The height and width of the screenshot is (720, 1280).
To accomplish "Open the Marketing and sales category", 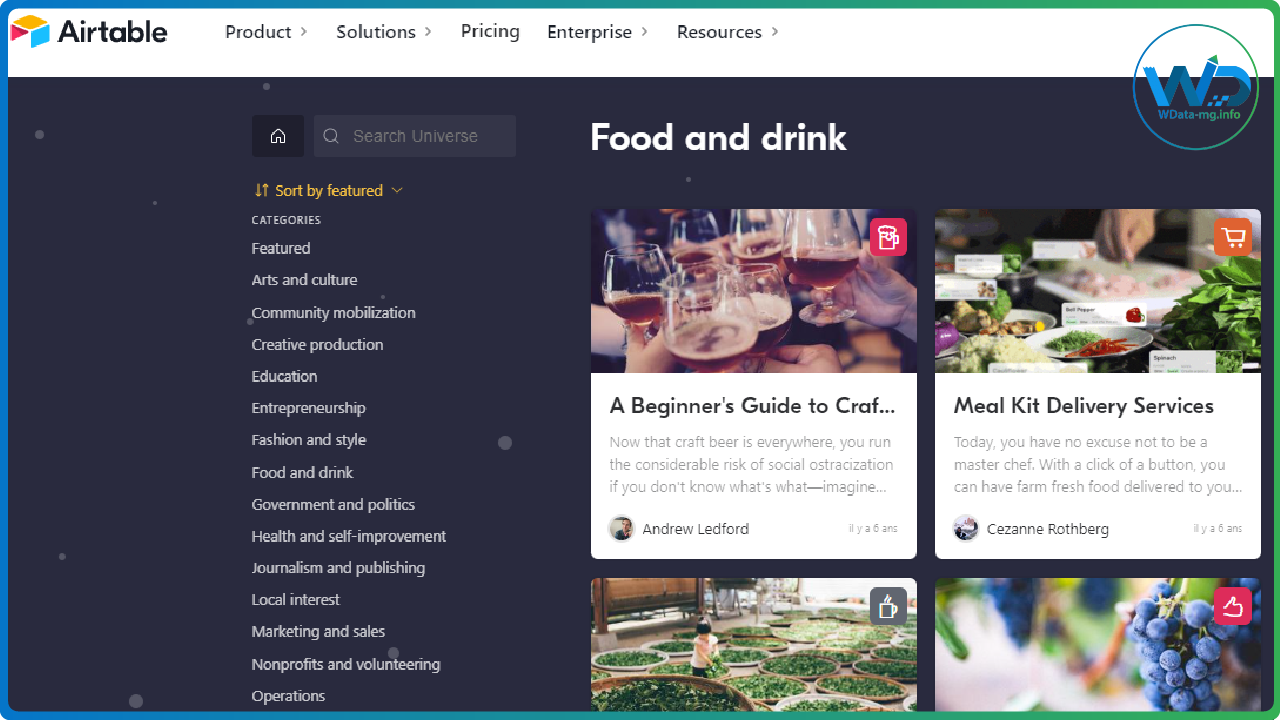I will [318, 631].
